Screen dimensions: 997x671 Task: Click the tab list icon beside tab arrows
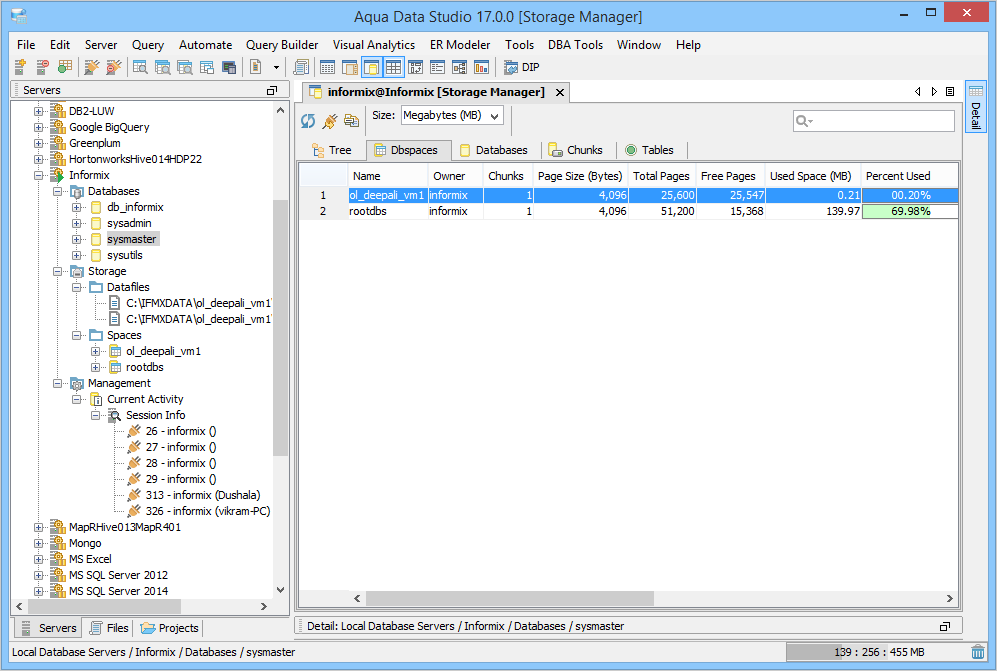tap(950, 92)
